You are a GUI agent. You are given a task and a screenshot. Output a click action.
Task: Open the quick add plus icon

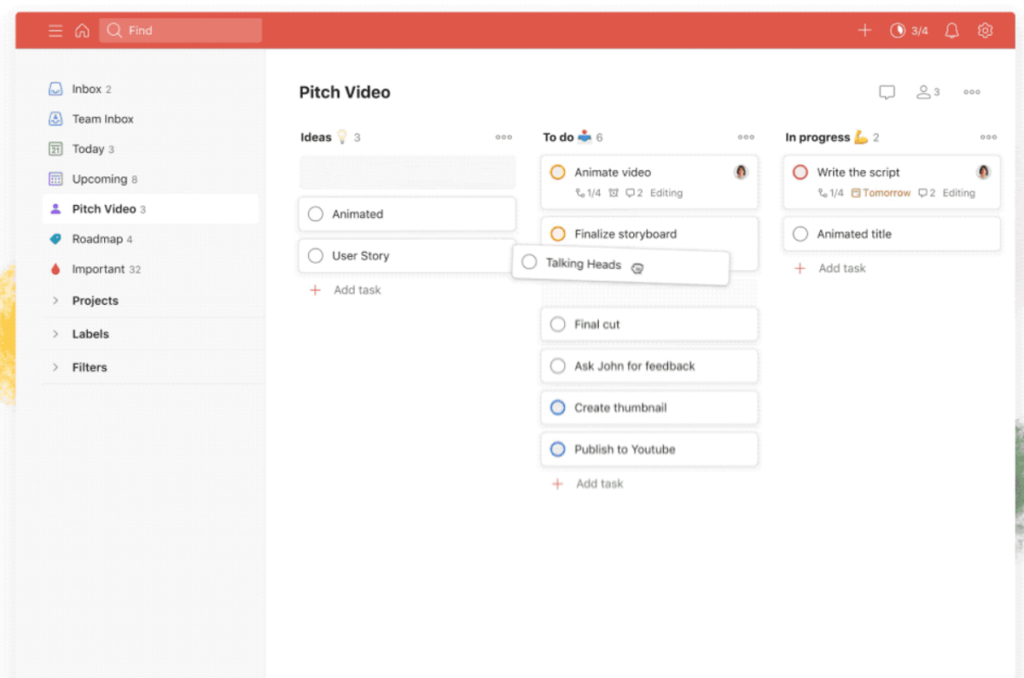click(x=864, y=30)
